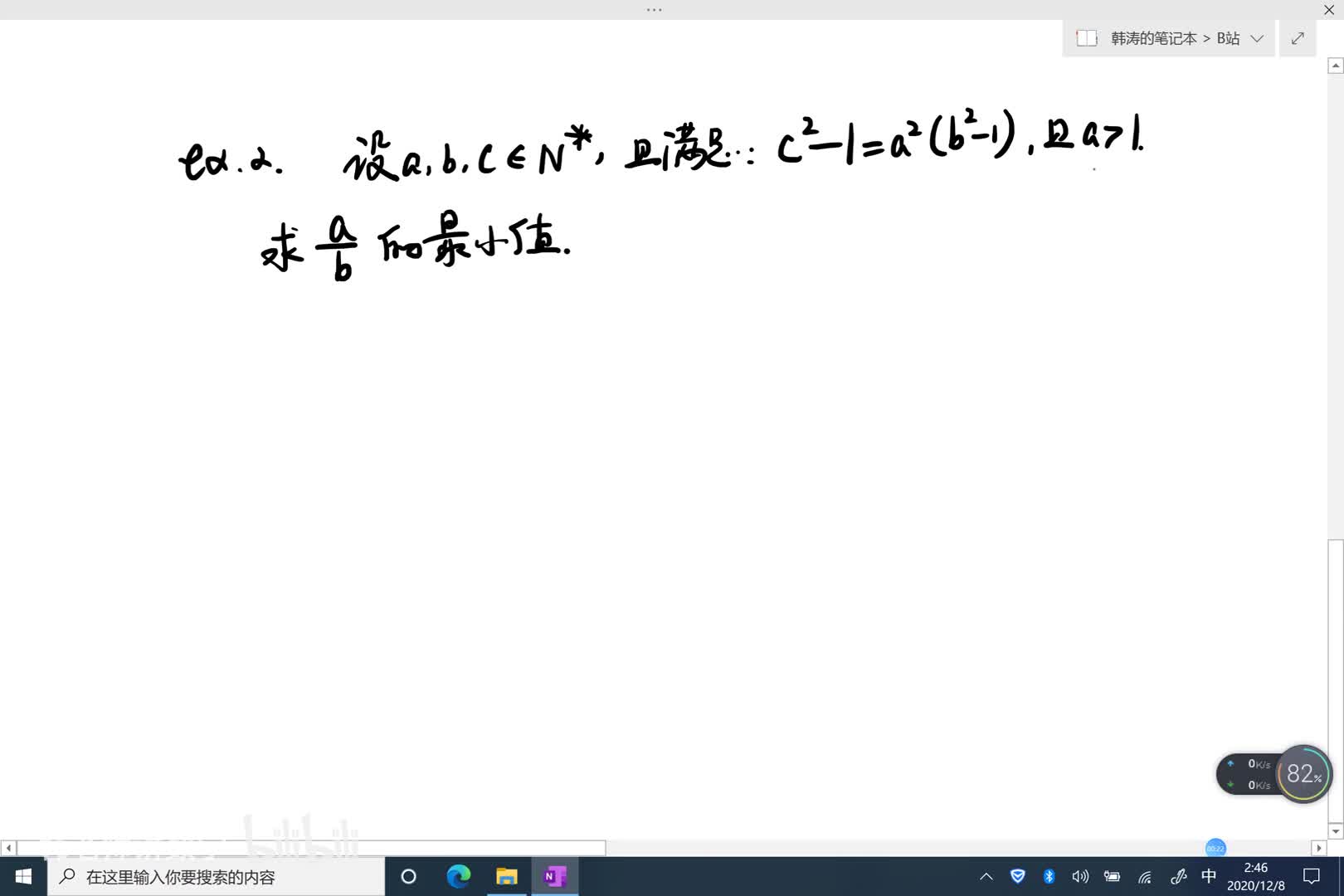This screenshot has height=896, width=1344.
Task: Toggle the 中 Chinese input mode indicator
Action: click(x=1209, y=876)
